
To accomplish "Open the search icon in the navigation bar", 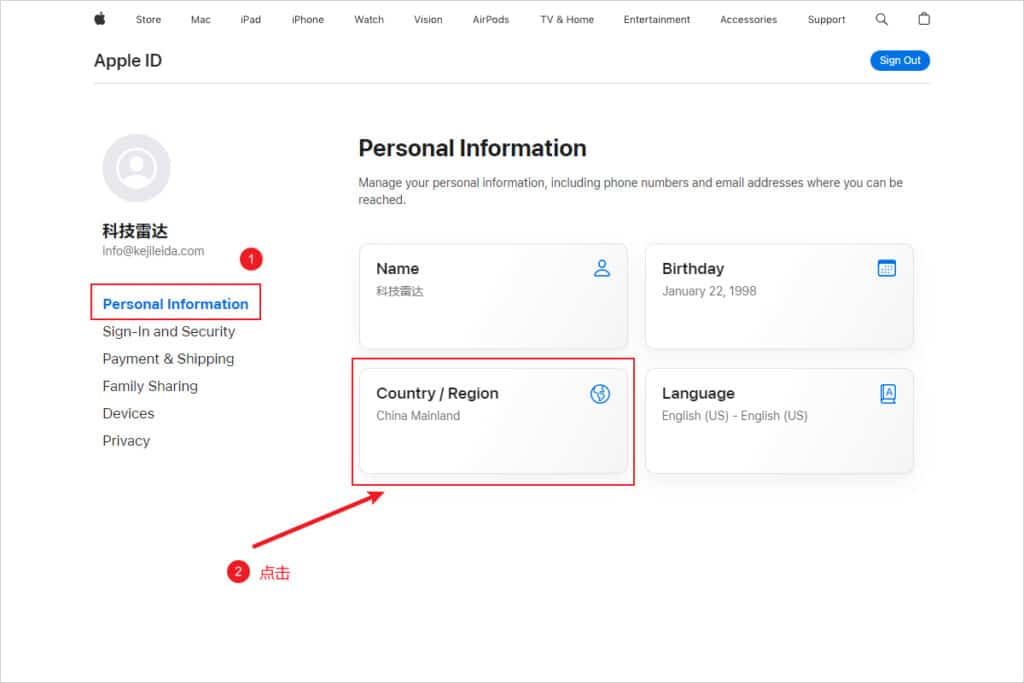I will (881, 18).
